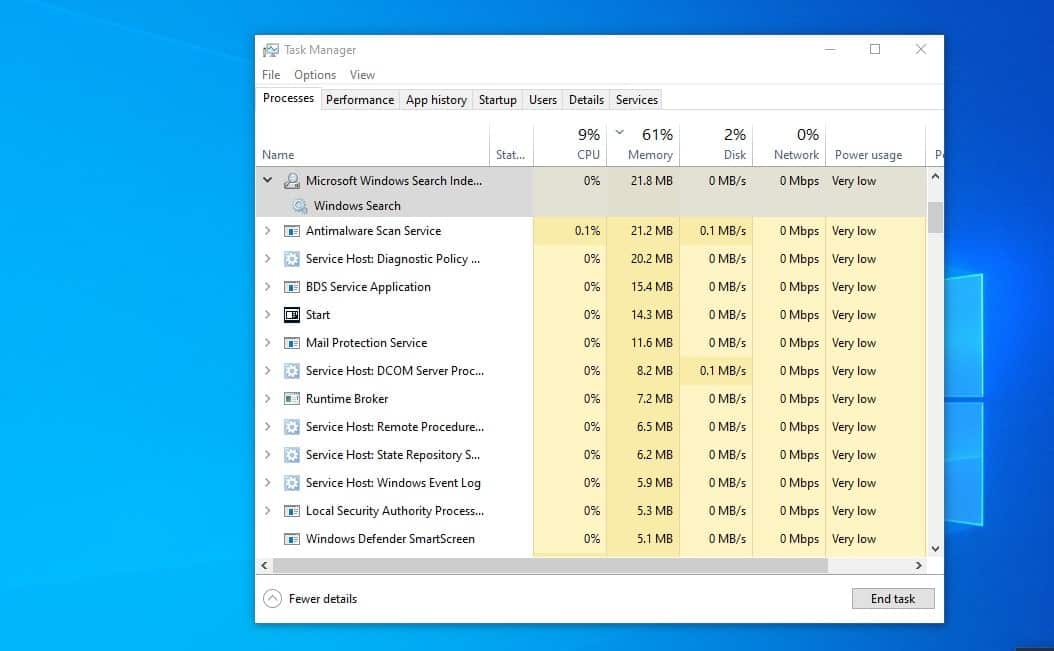Viewport: 1054px width, 651px height.
Task: Click the horizontal scrollbar right arrow
Action: (919, 566)
